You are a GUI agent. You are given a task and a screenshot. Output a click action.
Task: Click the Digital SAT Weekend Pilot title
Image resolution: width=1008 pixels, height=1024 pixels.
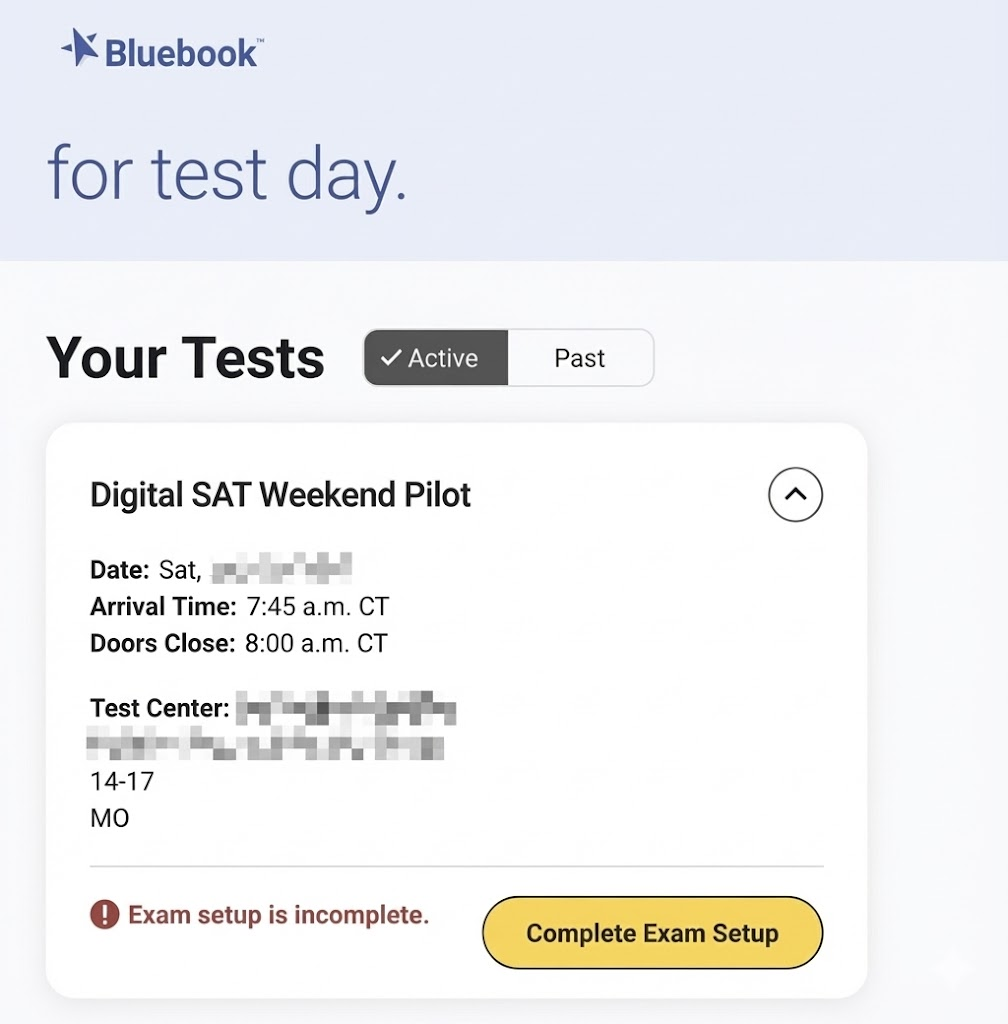point(280,495)
